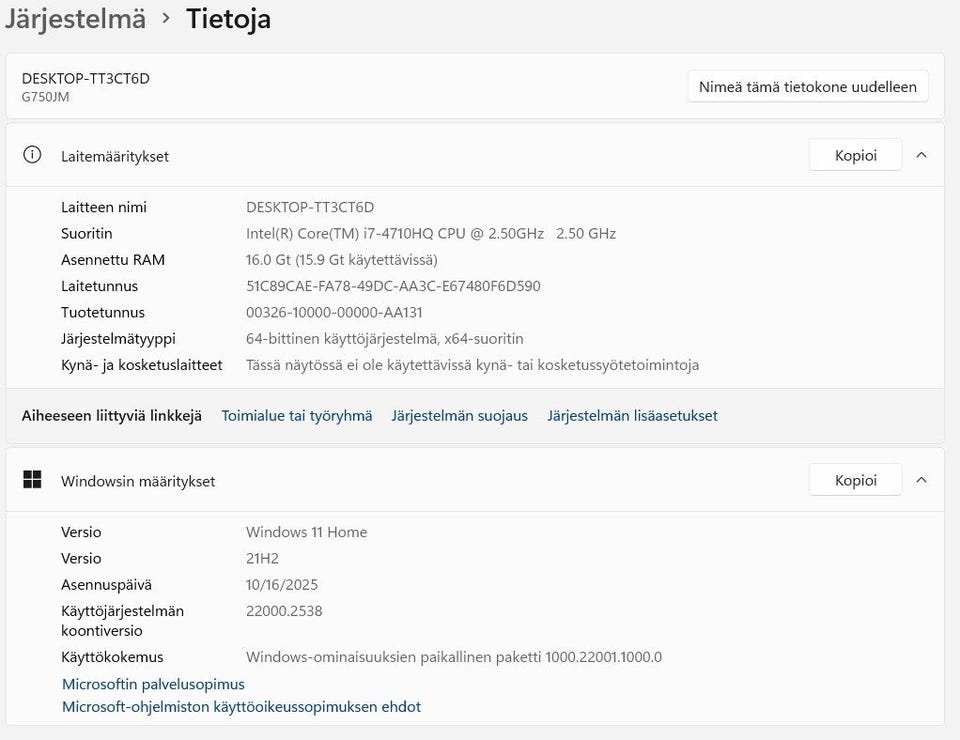Click the Windows logo icon
The image size is (960, 740).
[32, 480]
